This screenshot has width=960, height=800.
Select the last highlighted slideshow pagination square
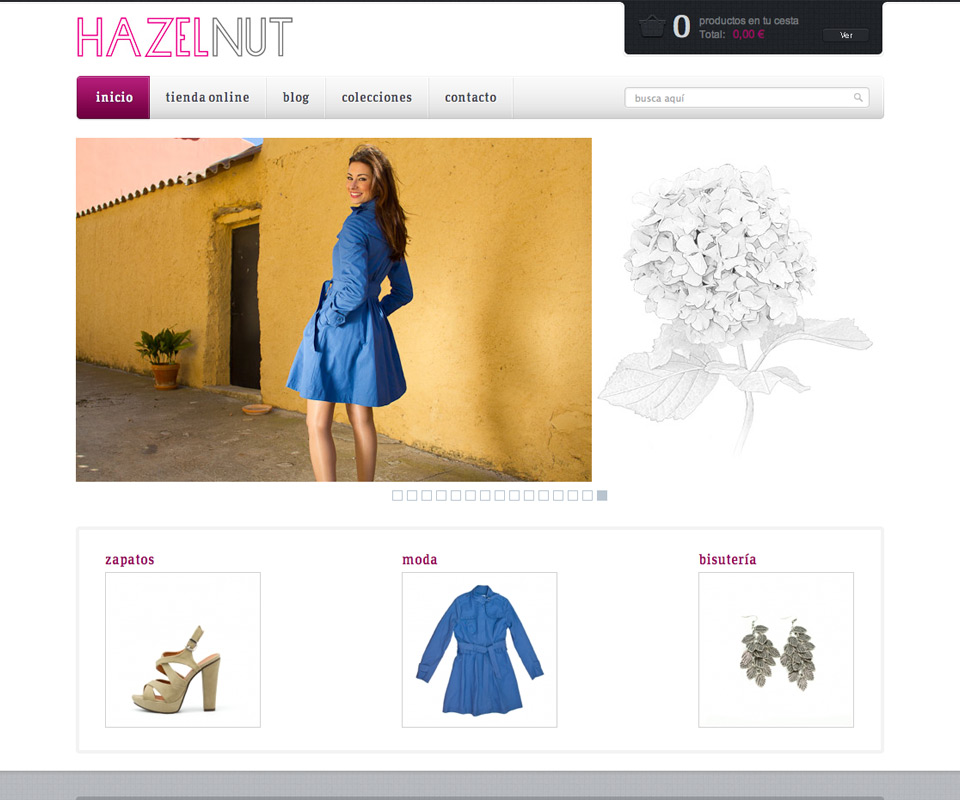602,495
